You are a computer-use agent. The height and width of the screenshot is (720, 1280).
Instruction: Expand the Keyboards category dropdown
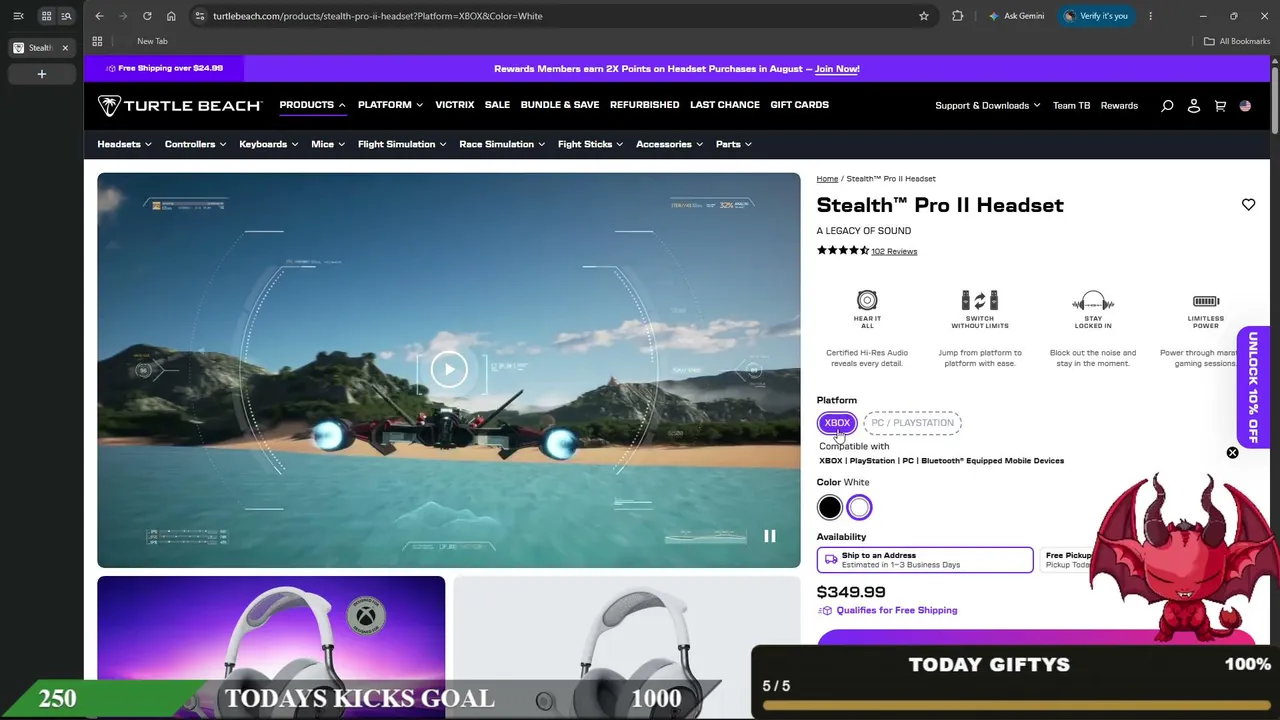(x=268, y=144)
